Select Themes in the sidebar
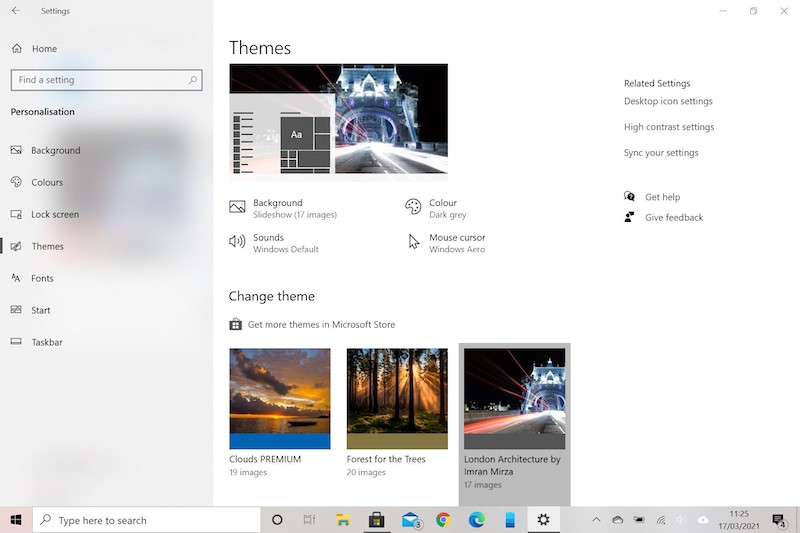Screen dimensions: 800x533 point(37,246)
